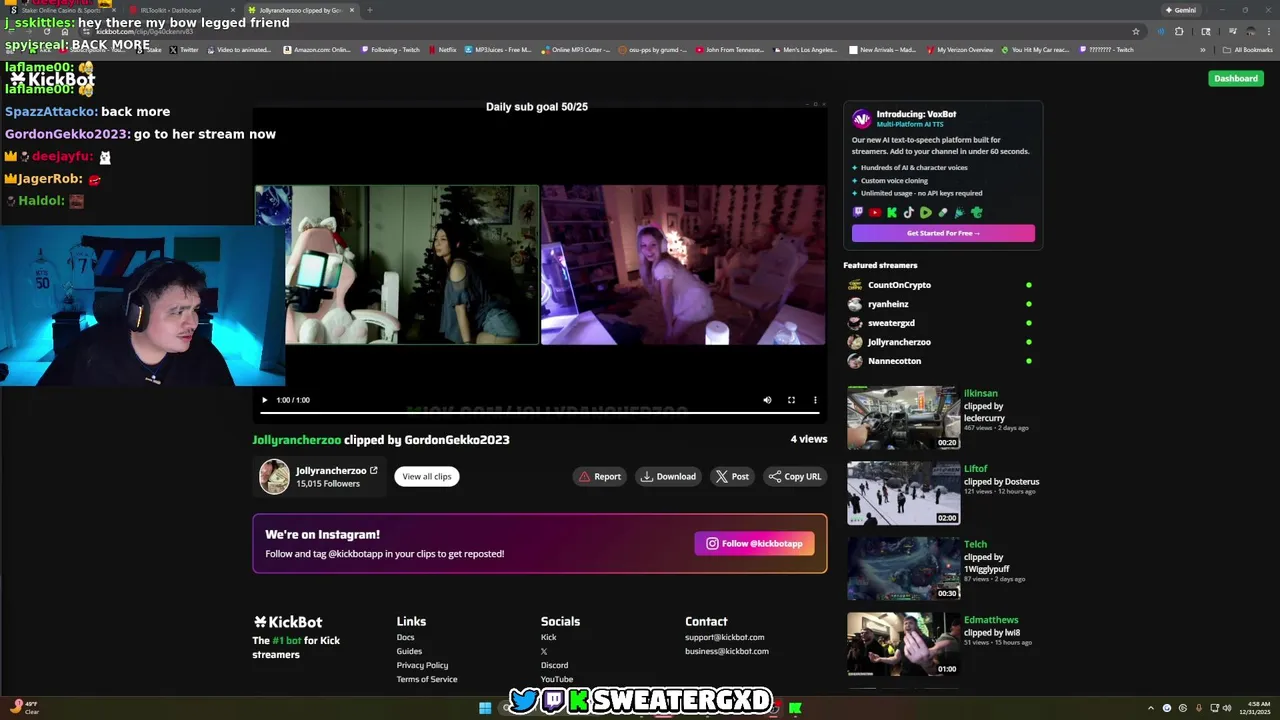The image size is (1280, 720).
Task: Open the Following - Twitch bookmark
Action: tap(391, 49)
